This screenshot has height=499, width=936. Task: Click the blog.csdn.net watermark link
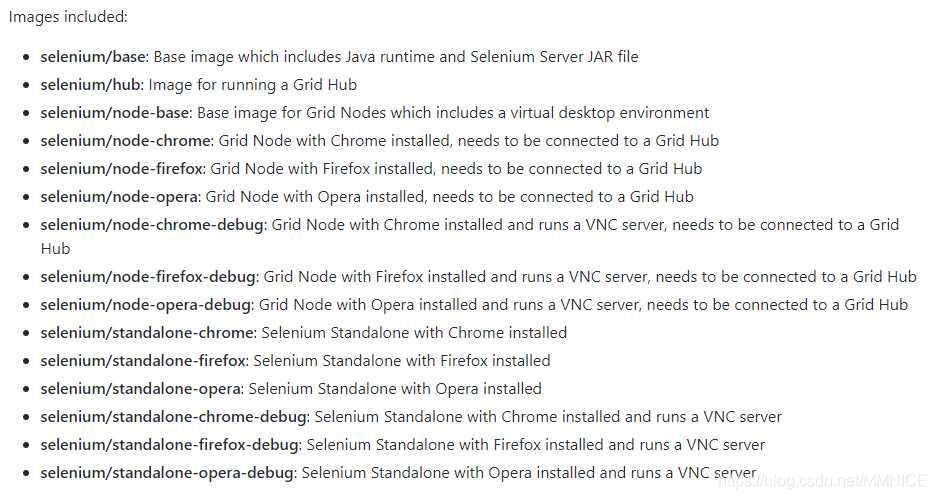824,481
